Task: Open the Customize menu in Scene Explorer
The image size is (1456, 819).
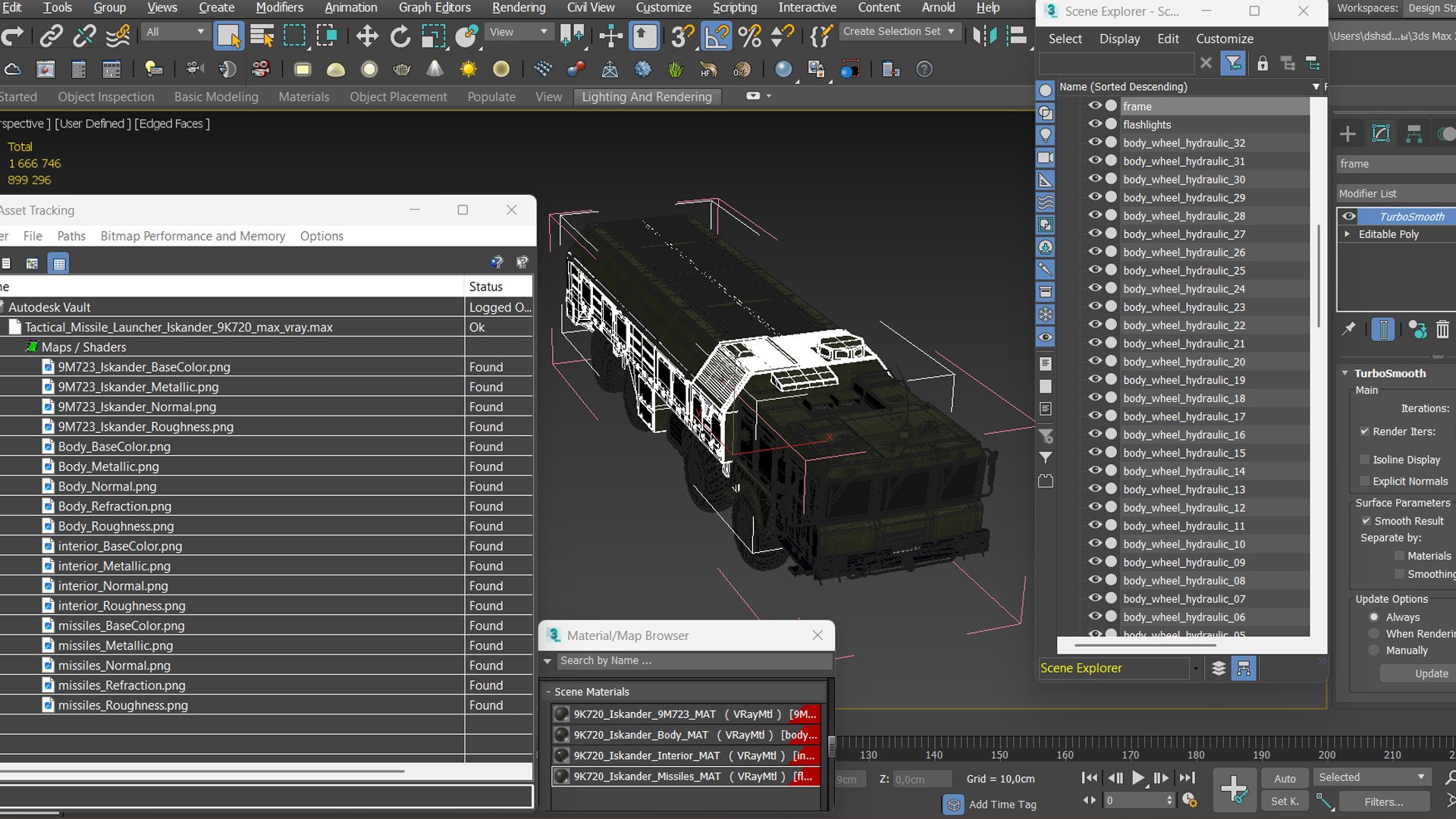Action: 1225,39
